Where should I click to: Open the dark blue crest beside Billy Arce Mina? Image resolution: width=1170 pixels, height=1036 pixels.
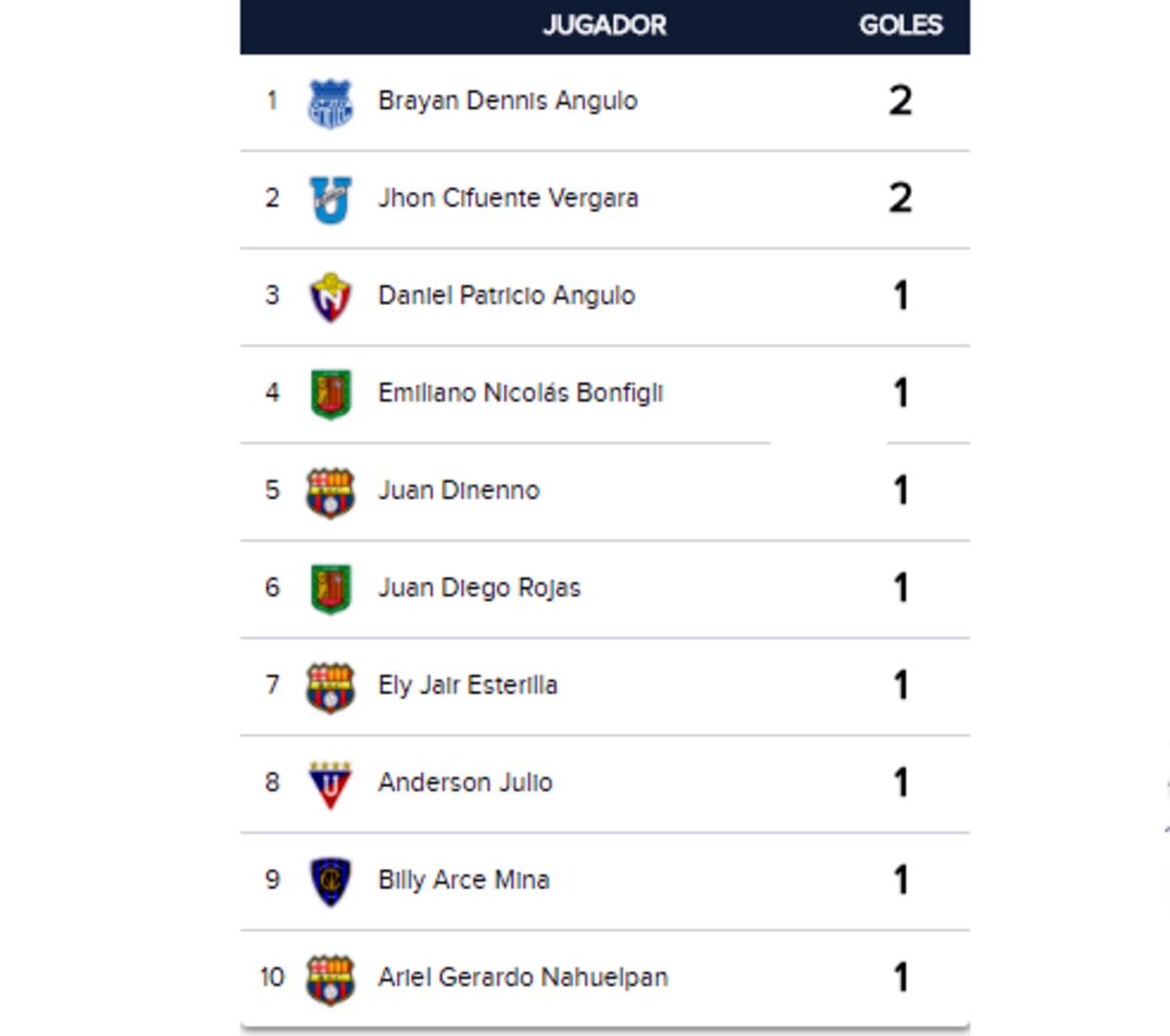click(330, 882)
